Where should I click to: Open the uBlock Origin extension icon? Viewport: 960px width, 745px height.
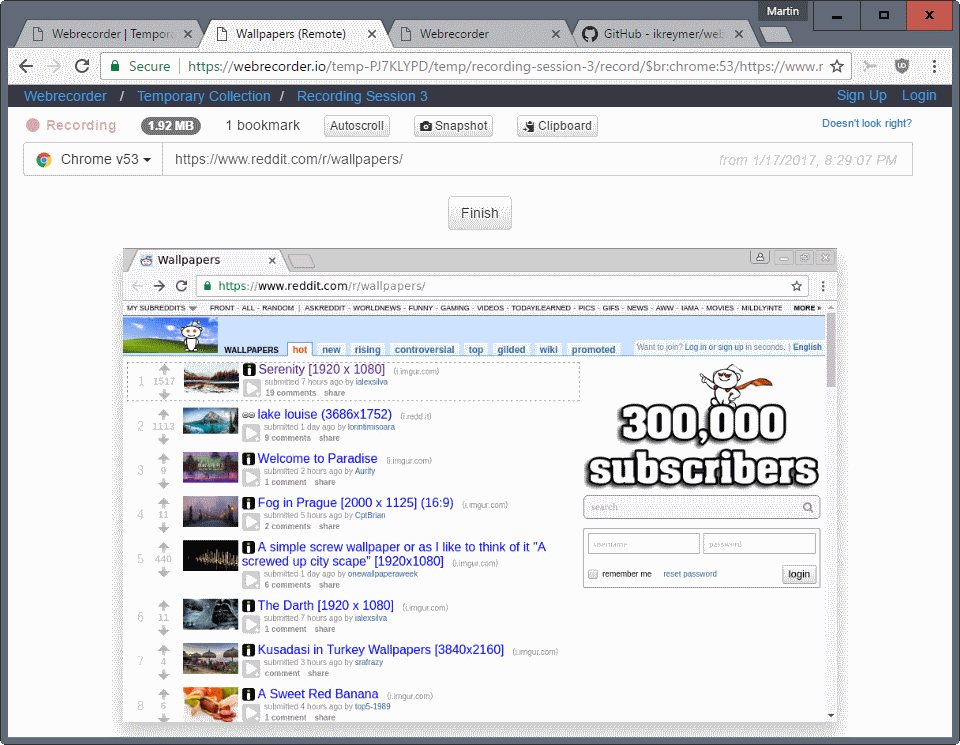(x=901, y=66)
